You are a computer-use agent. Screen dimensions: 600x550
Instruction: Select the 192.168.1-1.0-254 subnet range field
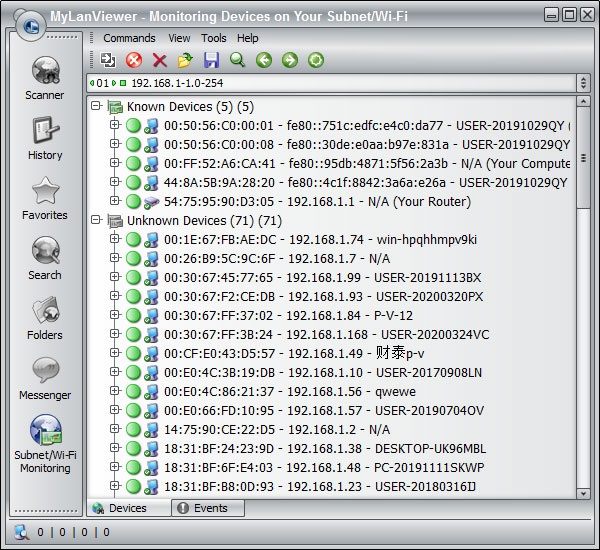click(x=331, y=83)
